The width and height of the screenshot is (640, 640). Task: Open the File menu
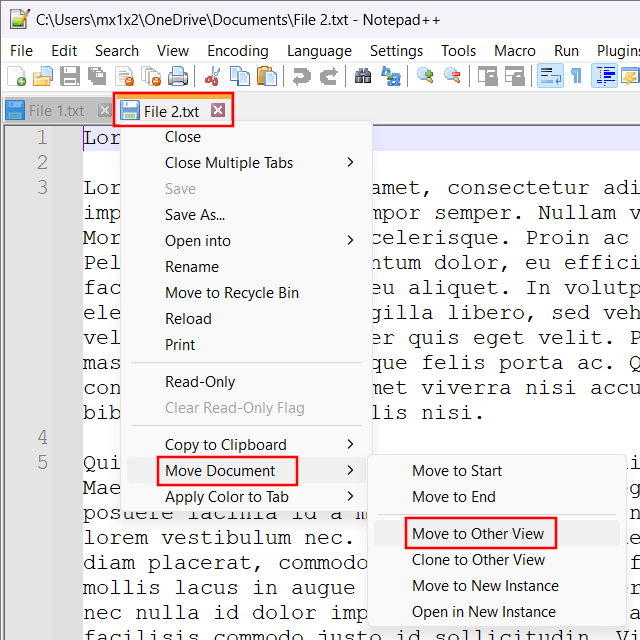21,51
